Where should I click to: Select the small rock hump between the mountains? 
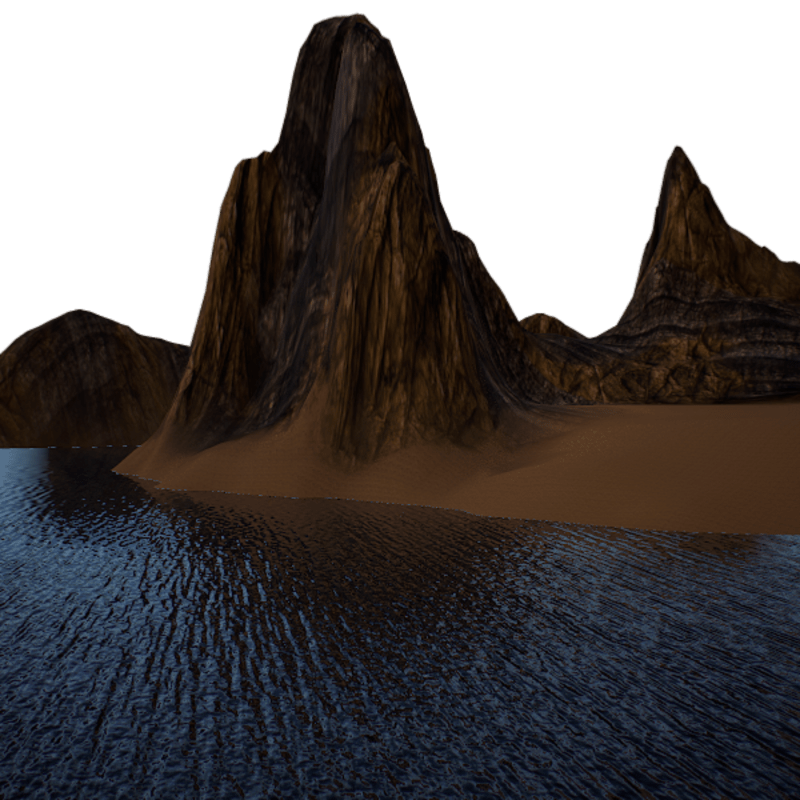tap(547, 325)
